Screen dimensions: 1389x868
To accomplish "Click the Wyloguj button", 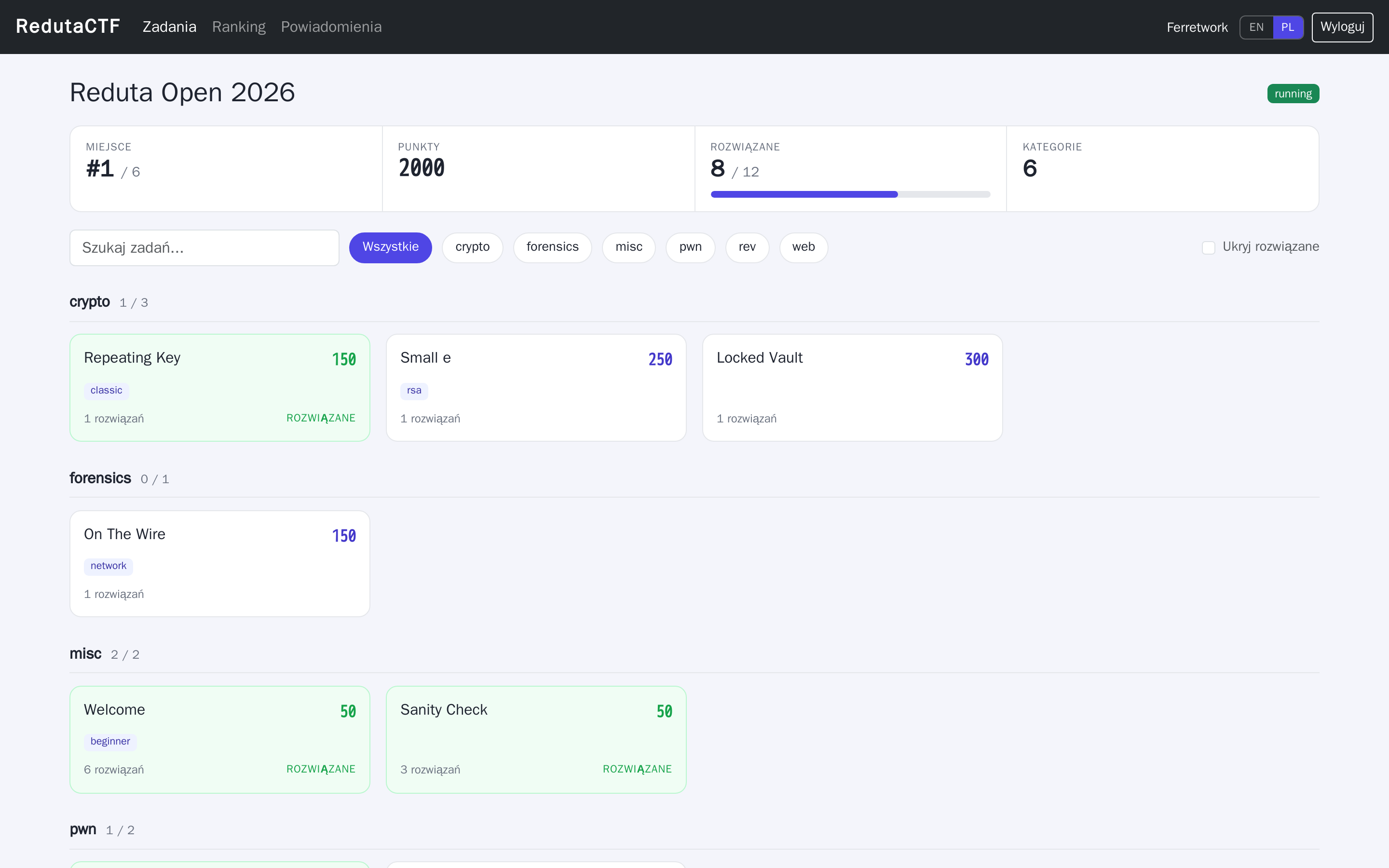I will (1342, 27).
